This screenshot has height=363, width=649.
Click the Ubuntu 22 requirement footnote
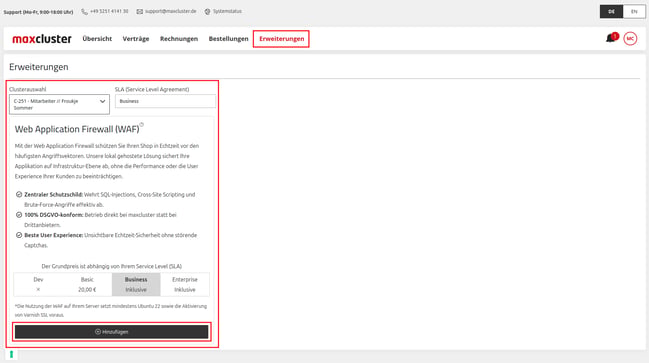[x=111, y=310]
